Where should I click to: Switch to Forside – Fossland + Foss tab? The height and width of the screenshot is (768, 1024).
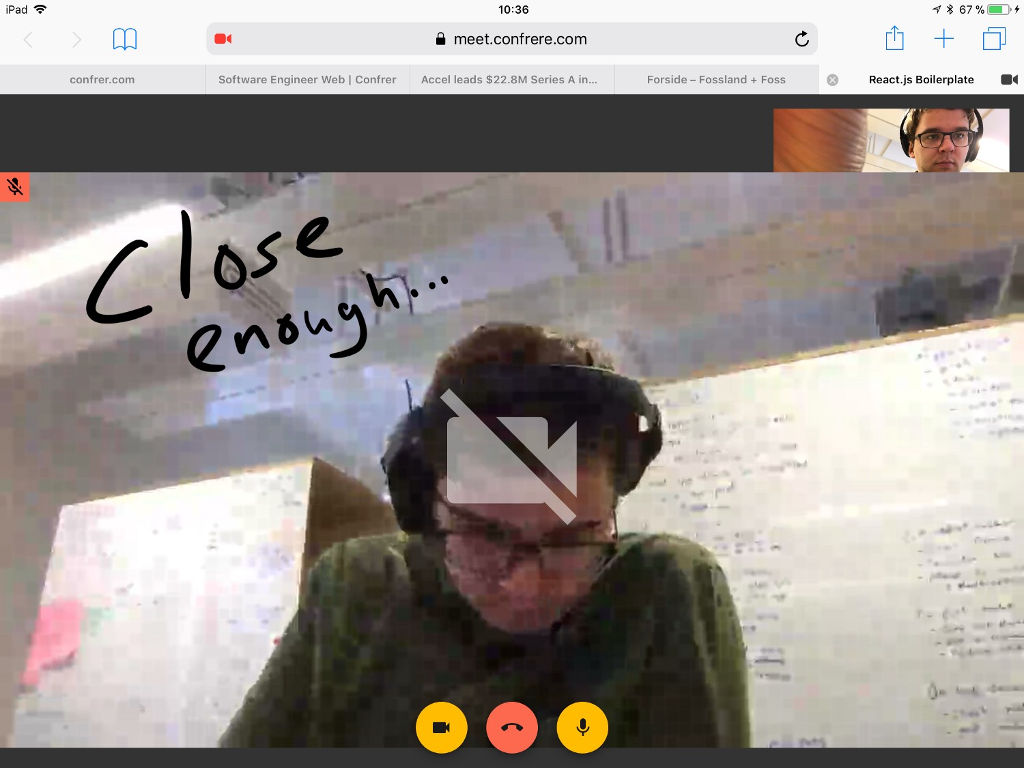[x=716, y=80]
